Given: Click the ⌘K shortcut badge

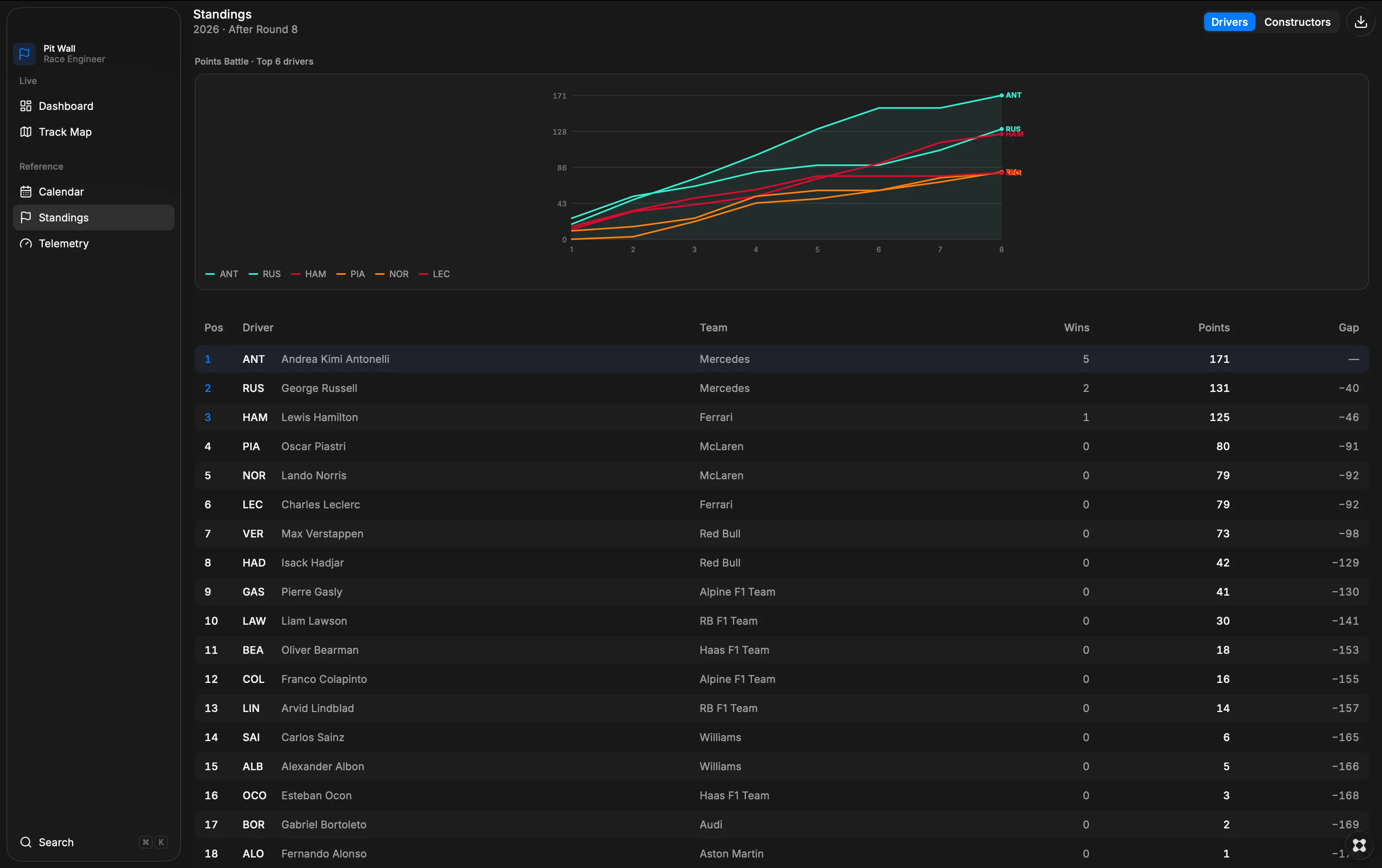Looking at the screenshot, I should 153,842.
